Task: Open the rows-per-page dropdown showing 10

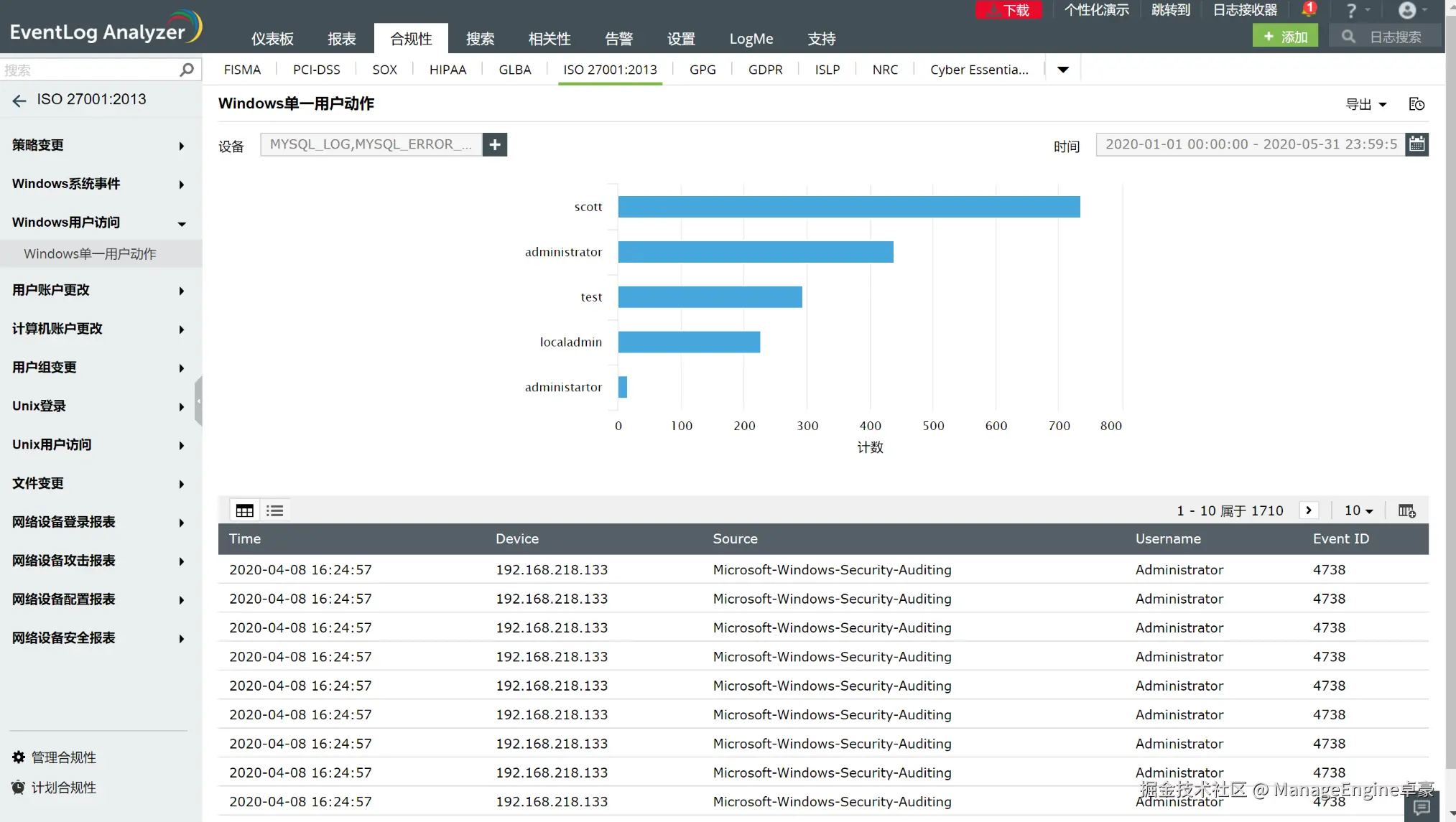Action: tap(1358, 510)
